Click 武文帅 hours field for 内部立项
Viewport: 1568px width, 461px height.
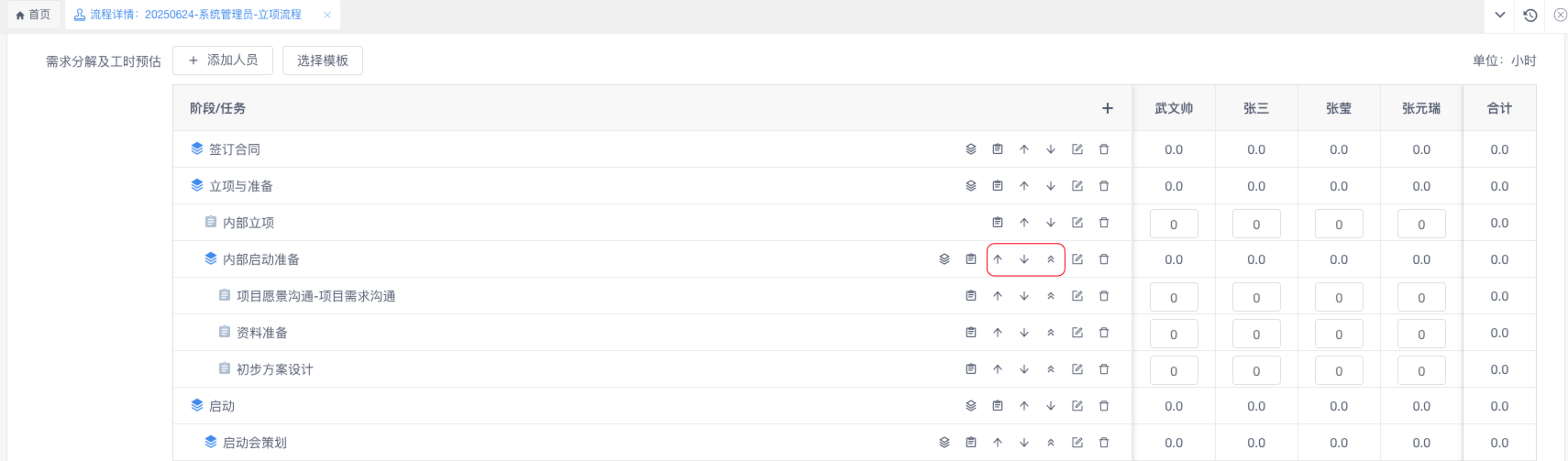click(x=1174, y=224)
